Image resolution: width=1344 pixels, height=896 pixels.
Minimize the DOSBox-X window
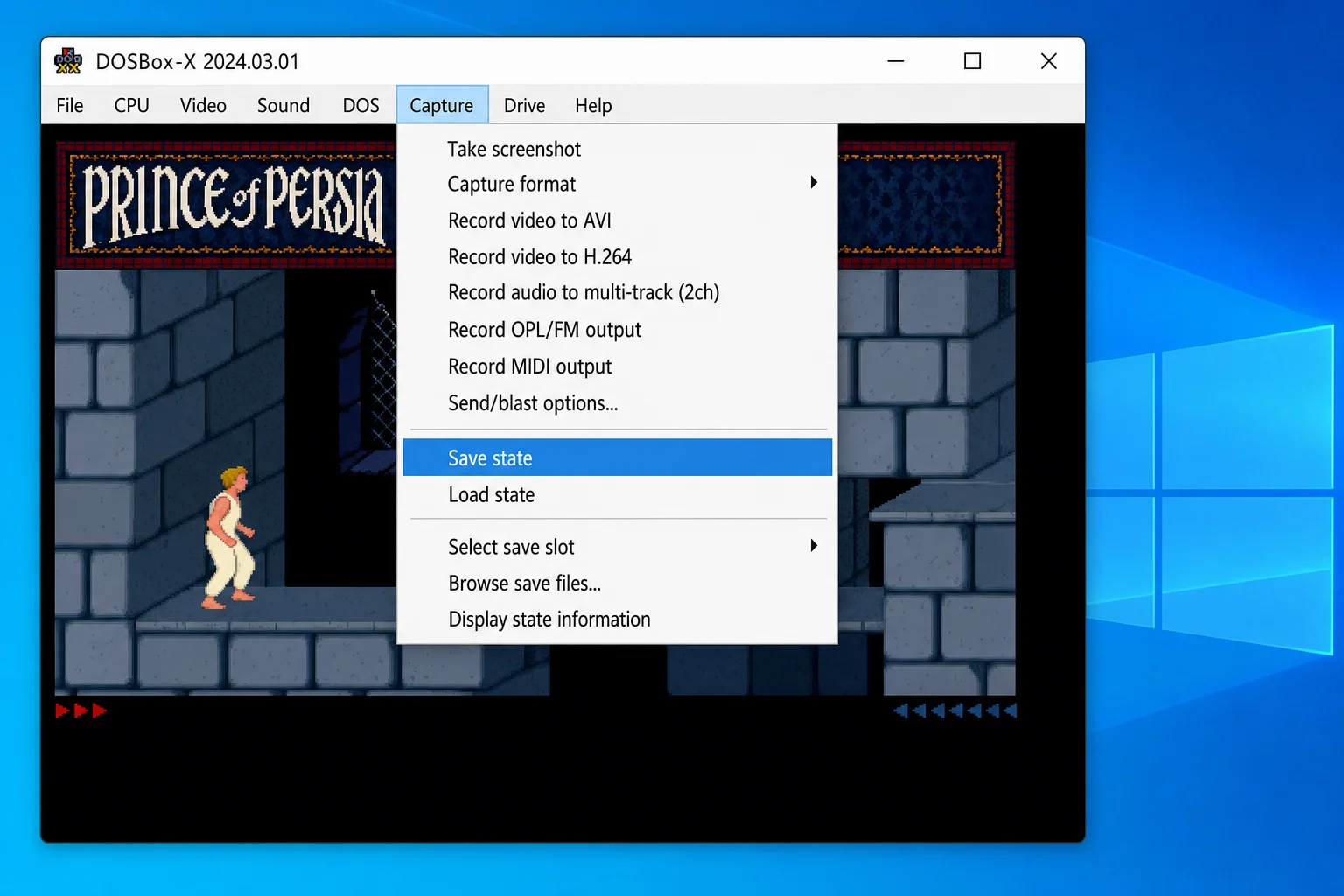[896, 61]
